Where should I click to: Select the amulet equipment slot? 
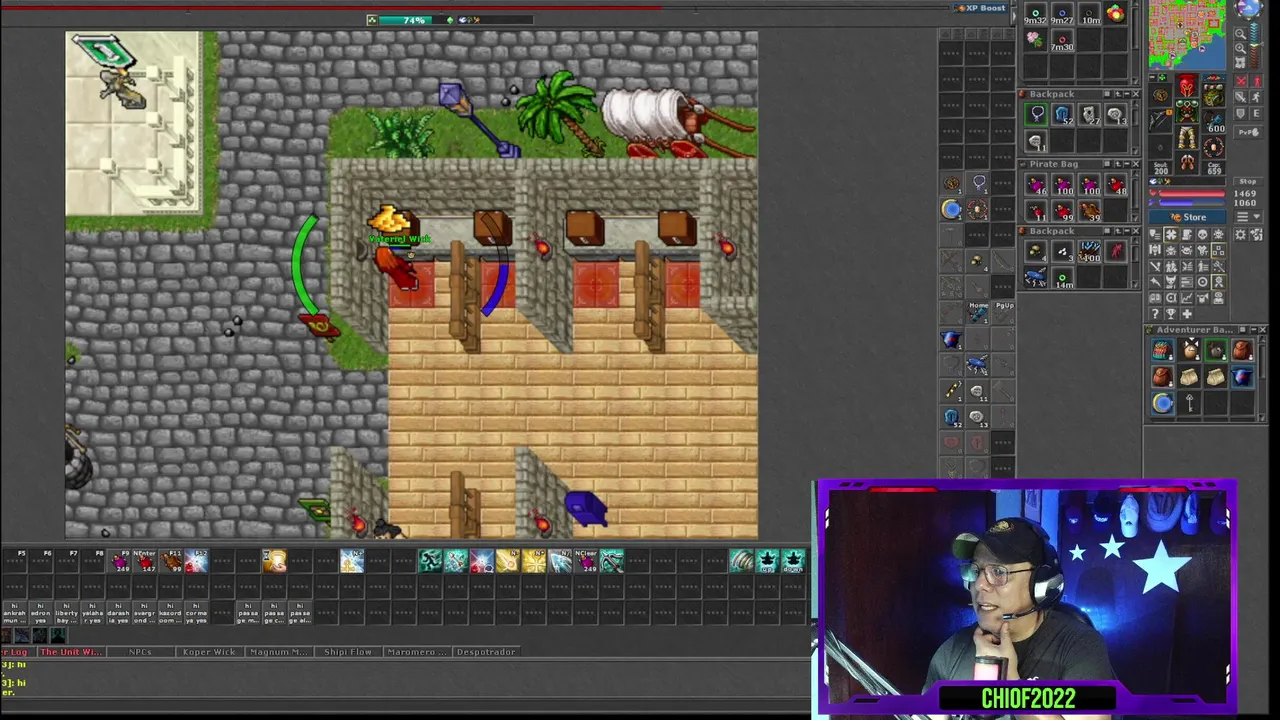(x=1161, y=95)
